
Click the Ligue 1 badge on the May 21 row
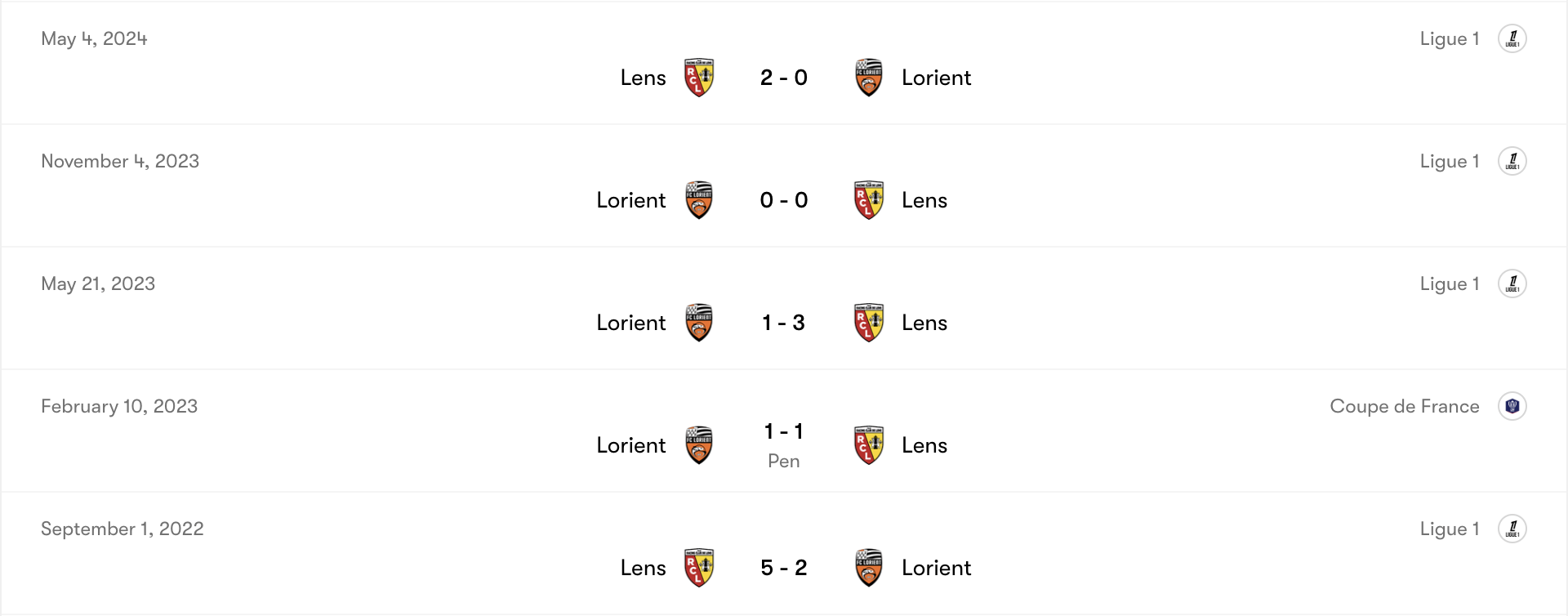1513,283
